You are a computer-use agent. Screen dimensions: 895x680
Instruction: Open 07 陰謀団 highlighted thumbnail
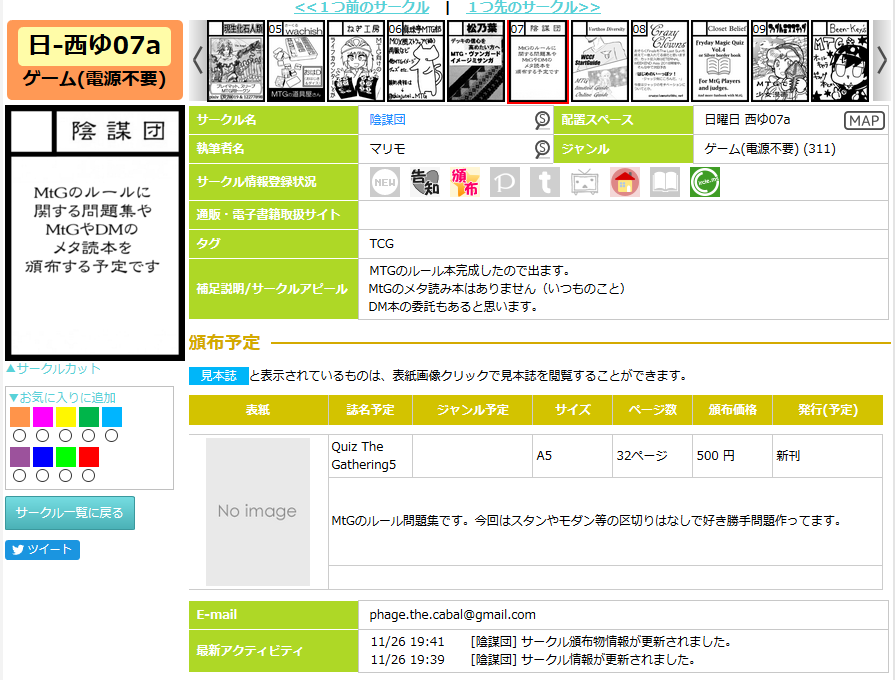point(538,62)
